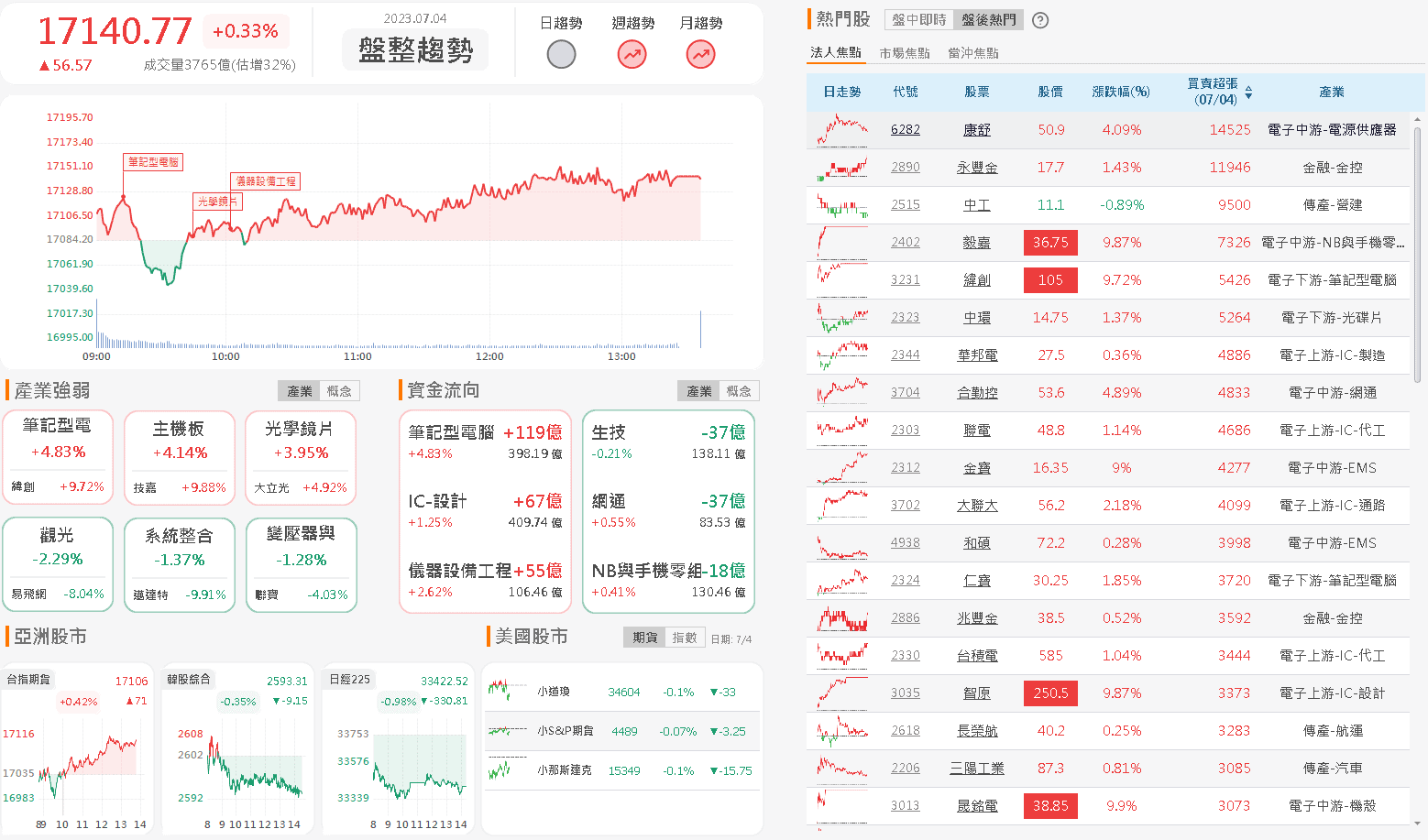Open the 緯創 stock name link
This screenshot has width=1428, height=840.
coord(976,280)
